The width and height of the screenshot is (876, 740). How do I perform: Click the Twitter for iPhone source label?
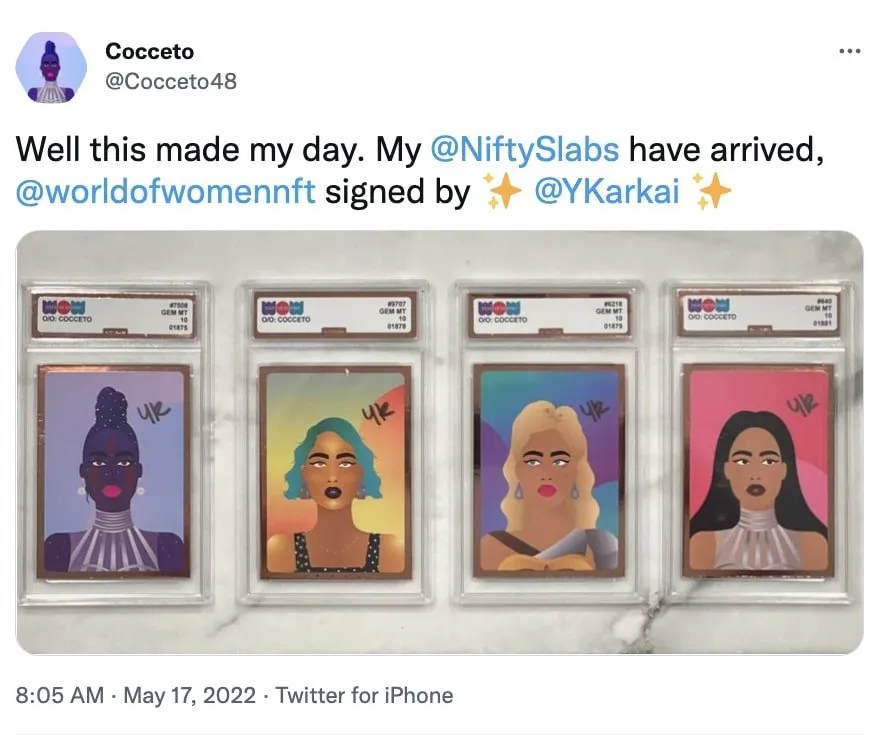[x=364, y=695]
